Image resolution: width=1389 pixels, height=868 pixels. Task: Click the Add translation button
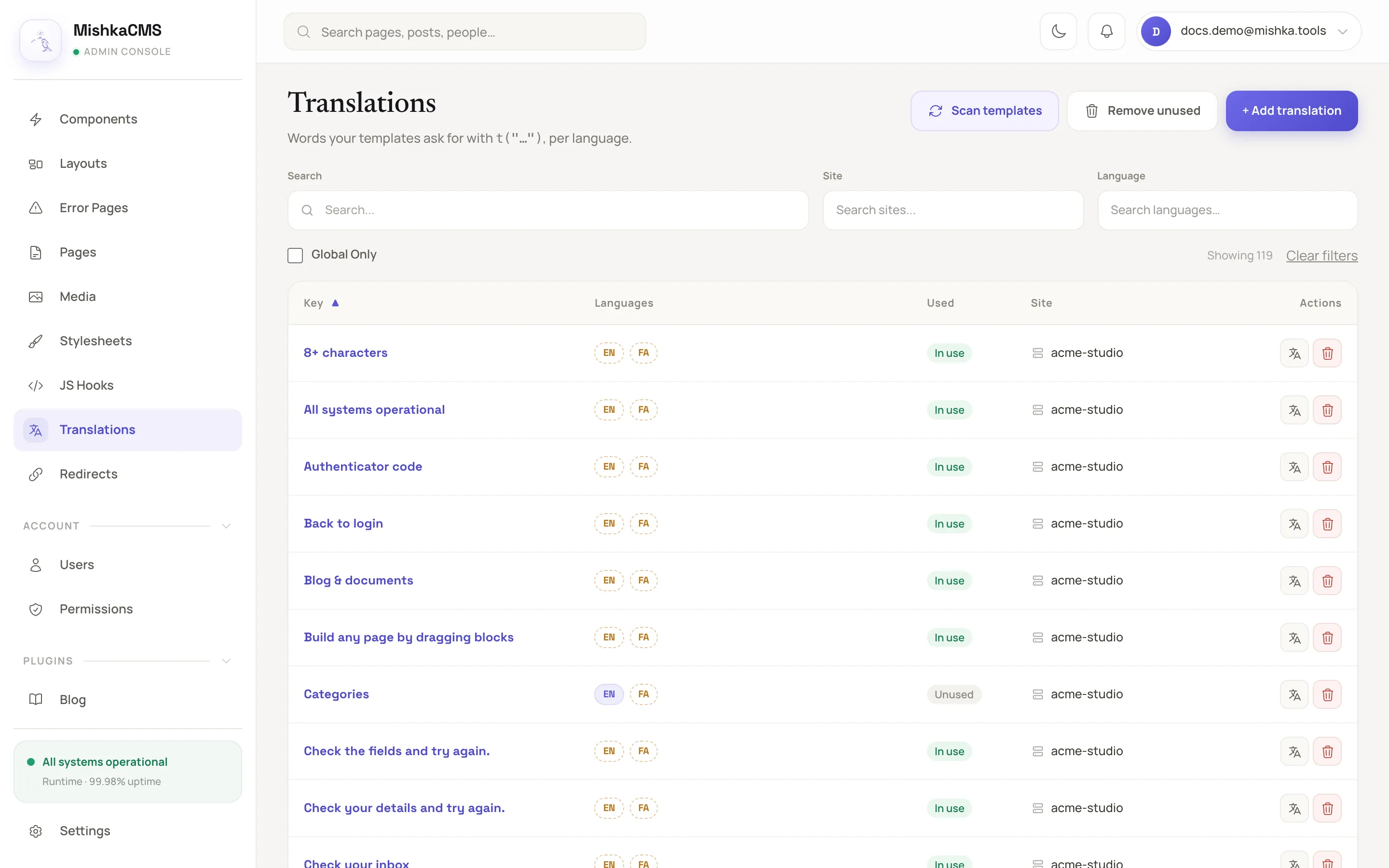pos(1292,111)
